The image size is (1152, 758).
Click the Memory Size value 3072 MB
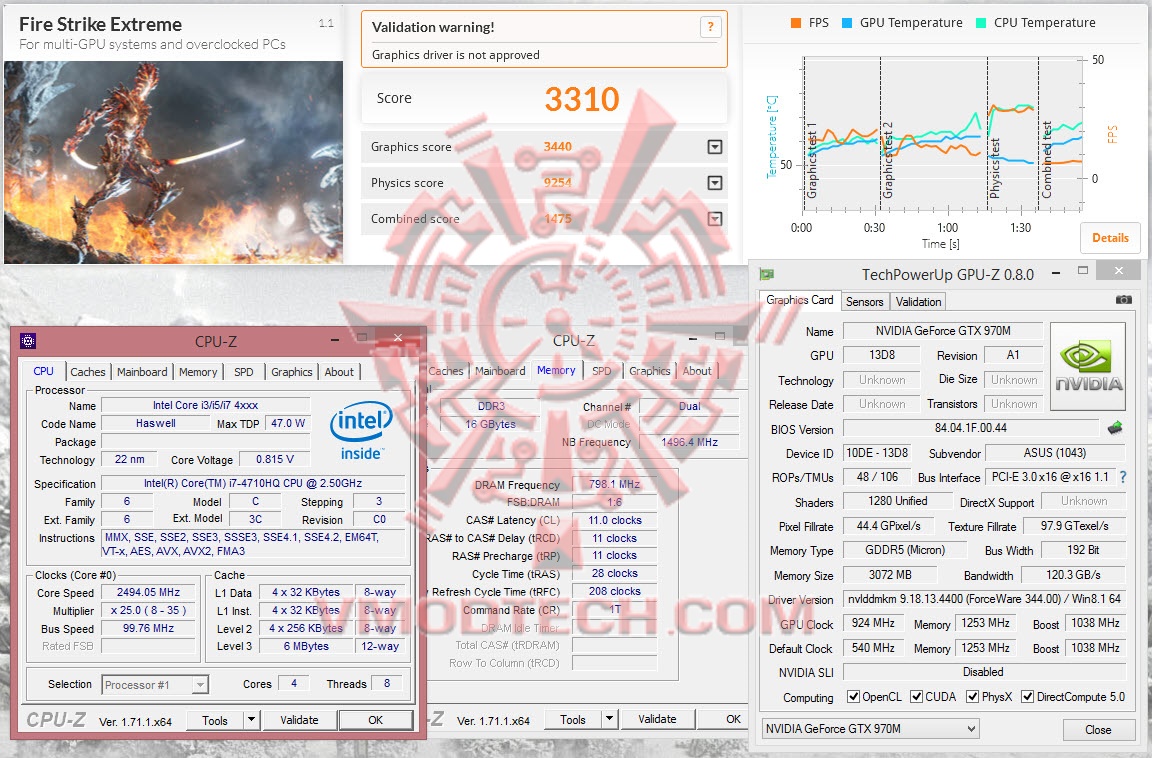point(890,574)
